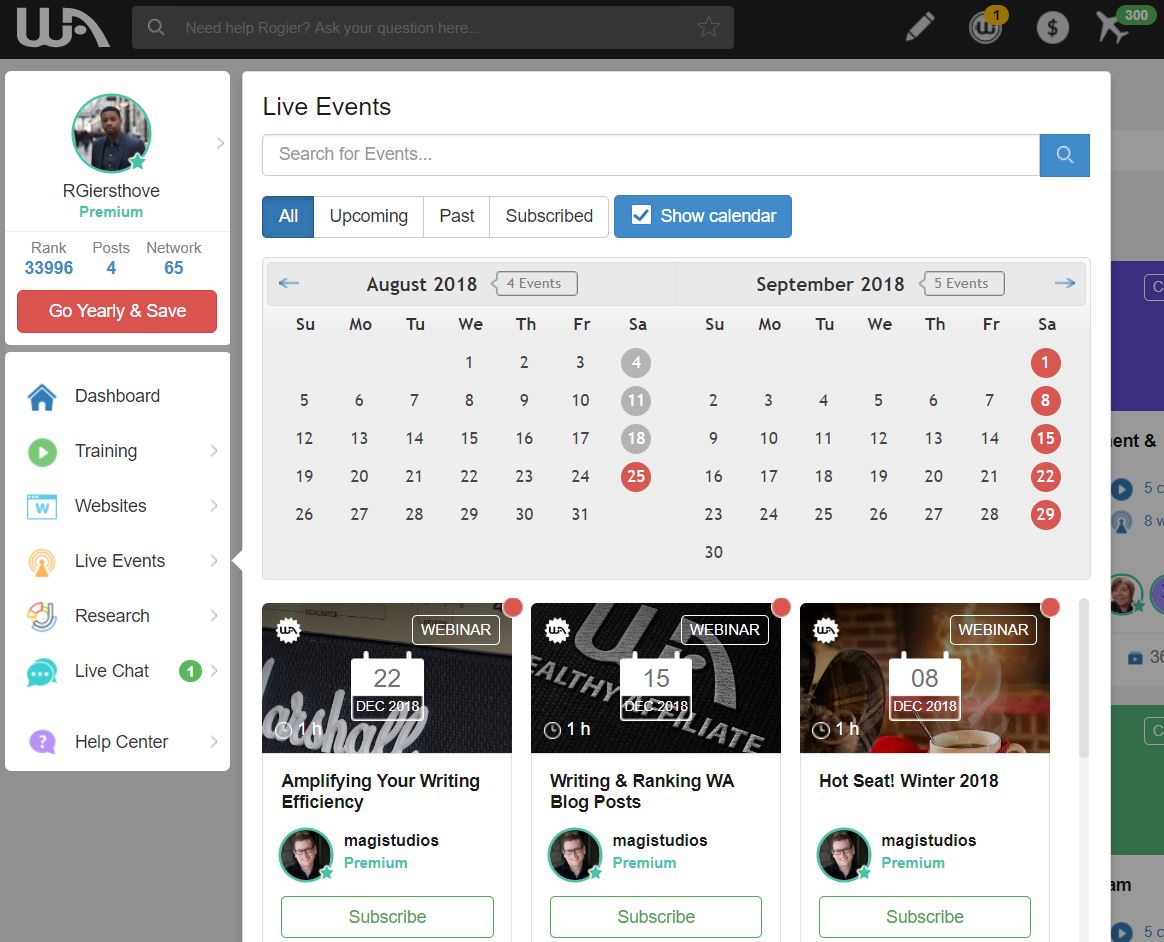Click the search magnifier in the help bar
The height and width of the screenshot is (942, 1164).
156,27
